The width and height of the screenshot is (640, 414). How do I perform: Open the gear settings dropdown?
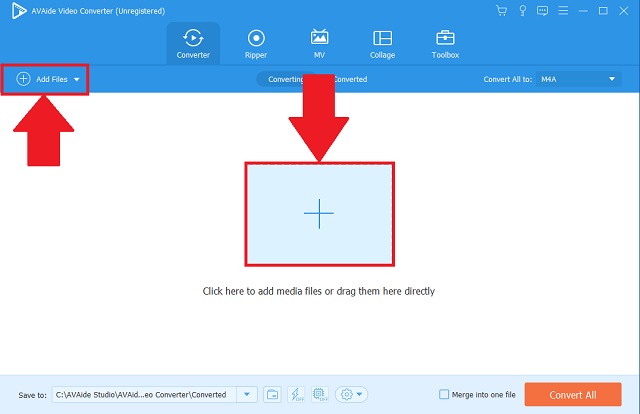(351, 395)
